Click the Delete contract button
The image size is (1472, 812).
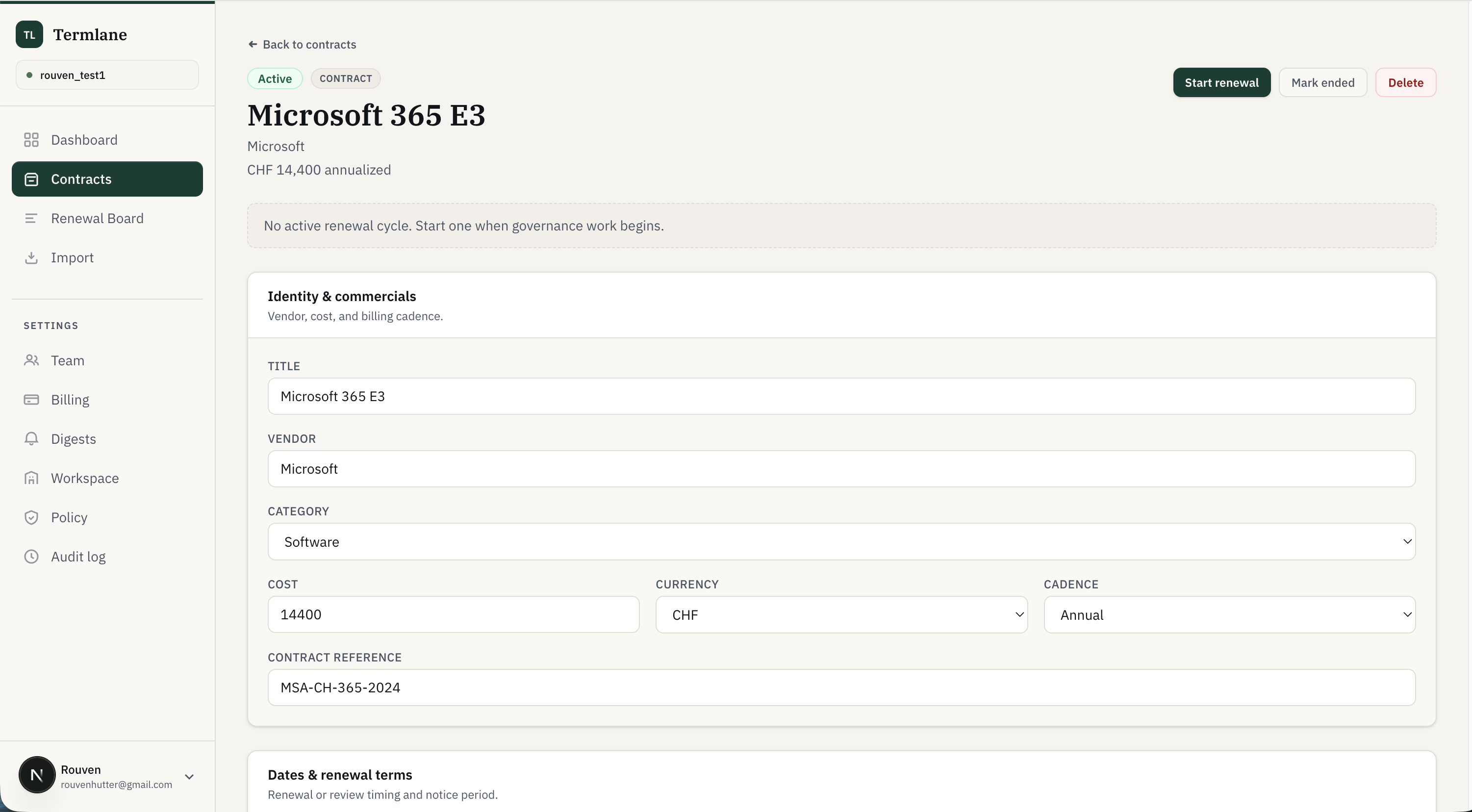1406,82
